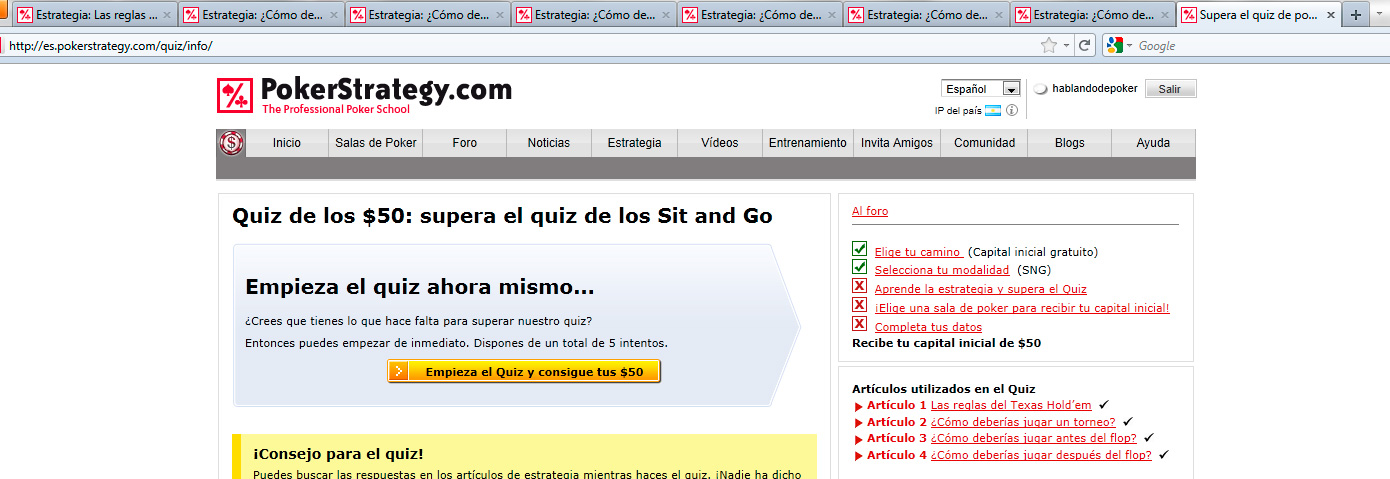Open Salas de Poker menu
This screenshot has height=479, width=1390.
[x=376, y=143]
